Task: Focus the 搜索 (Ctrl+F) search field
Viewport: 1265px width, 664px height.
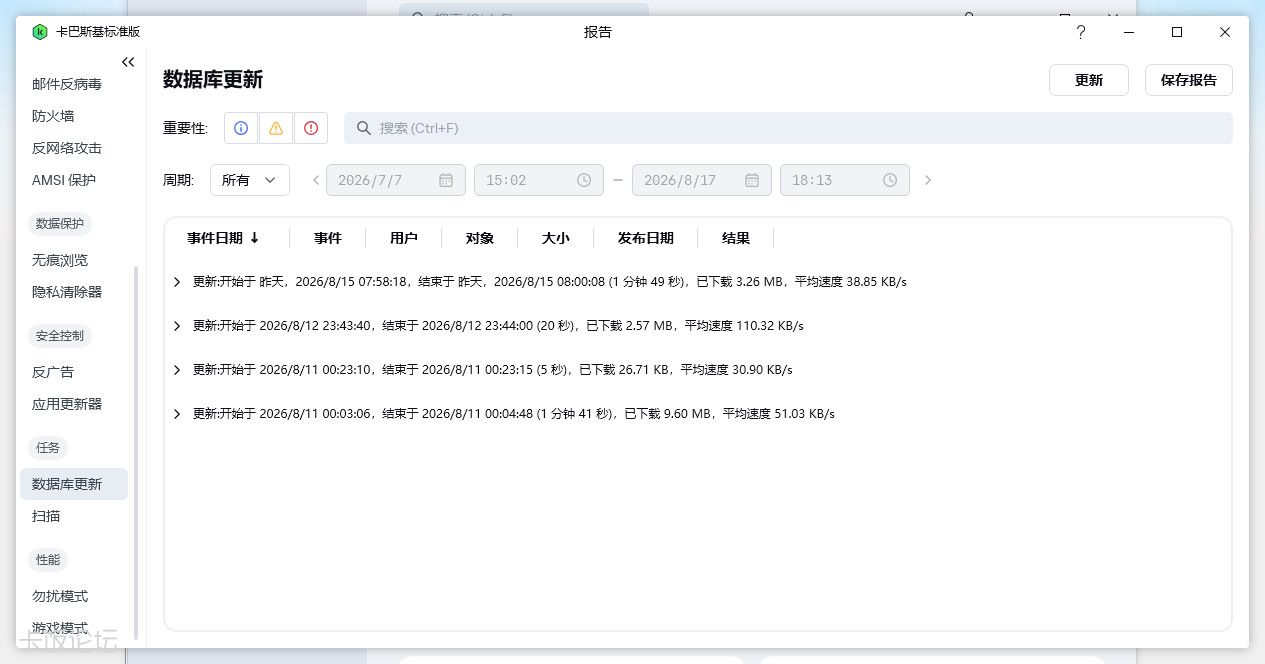Action: pyautogui.click(x=788, y=128)
